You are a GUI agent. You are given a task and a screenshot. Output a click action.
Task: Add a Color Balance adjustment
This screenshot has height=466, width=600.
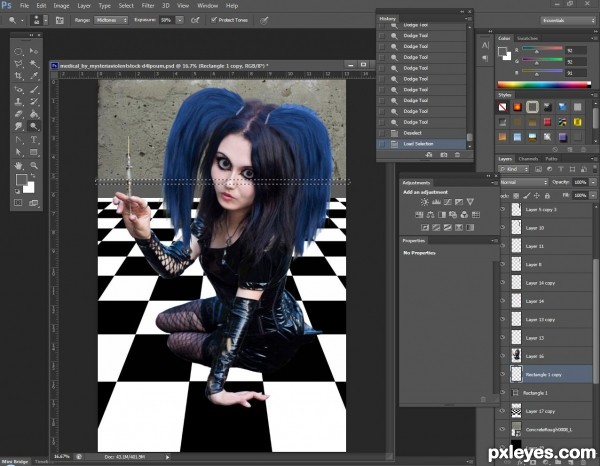[430, 215]
